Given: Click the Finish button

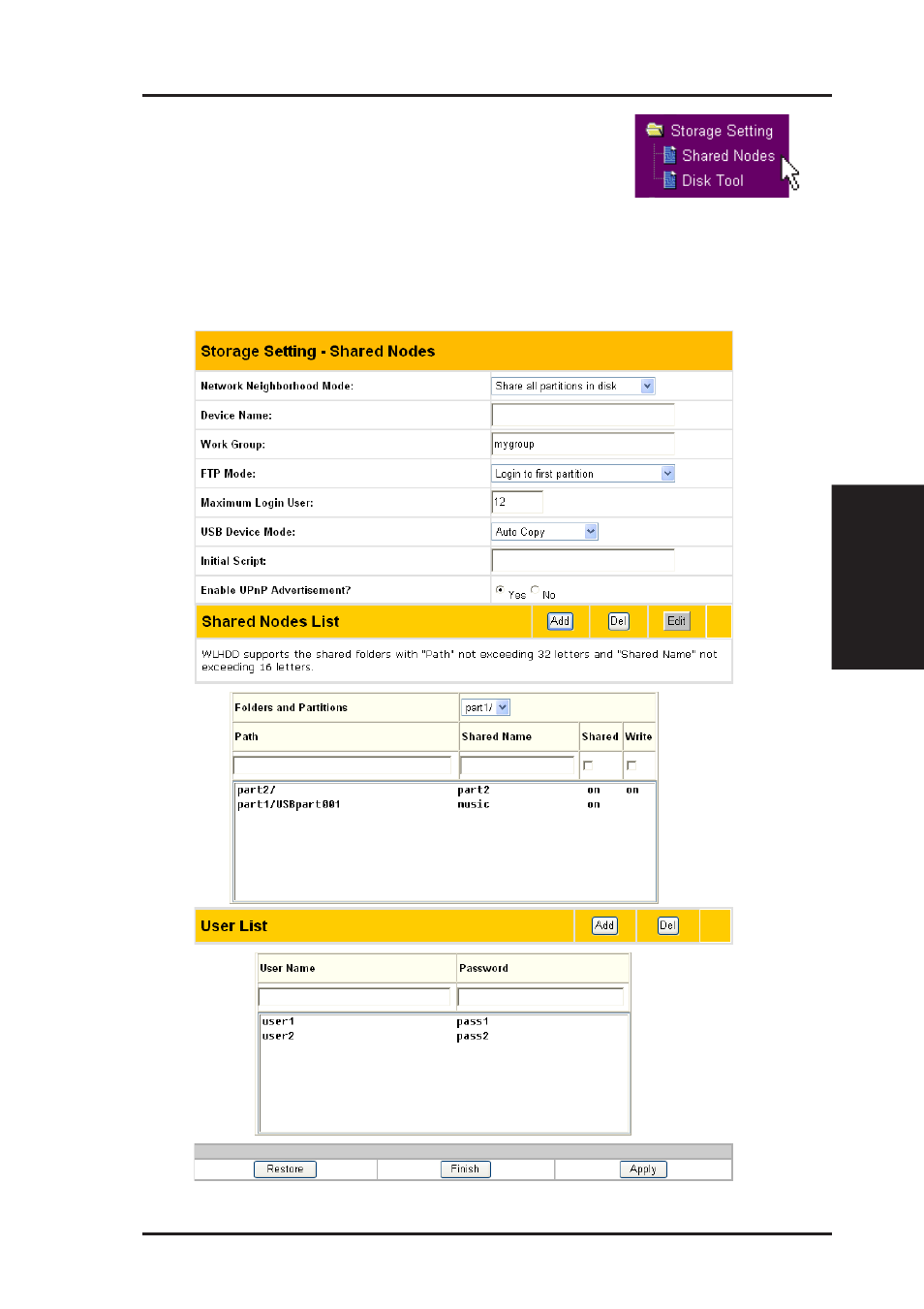Looking at the screenshot, I should pos(465,1169).
